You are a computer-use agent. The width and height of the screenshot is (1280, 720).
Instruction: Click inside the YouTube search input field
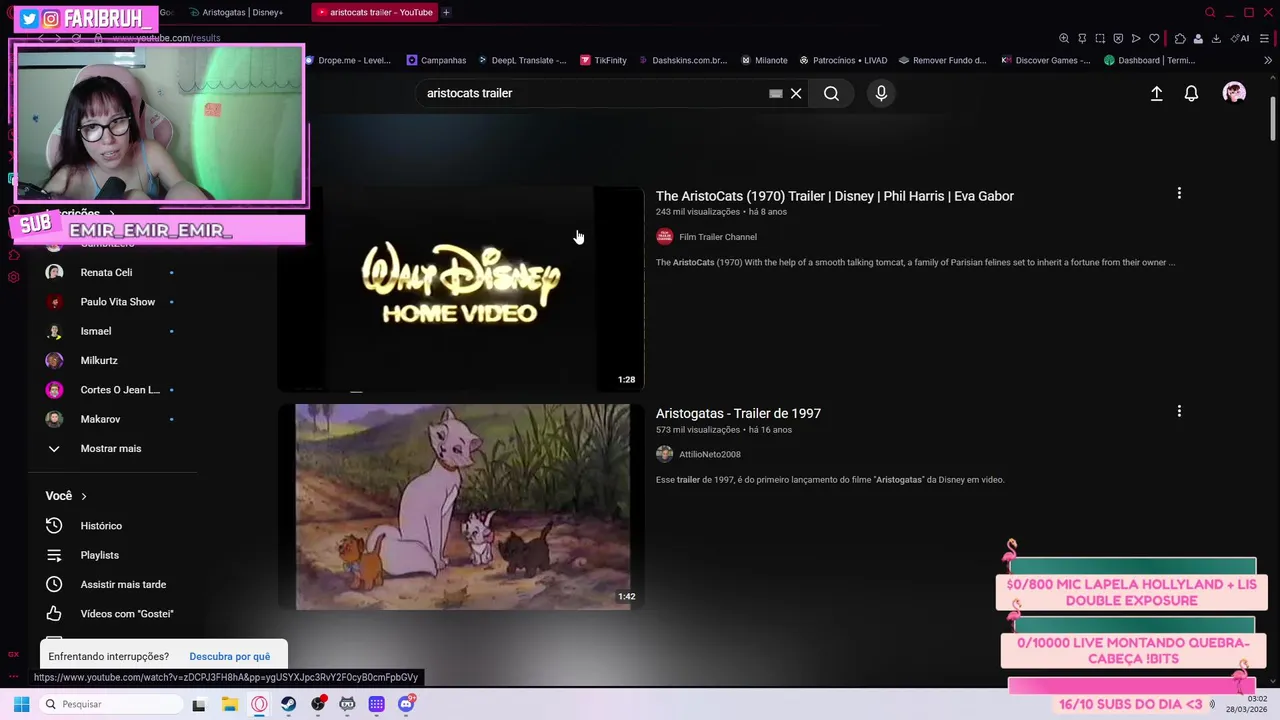tap(590, 93)
